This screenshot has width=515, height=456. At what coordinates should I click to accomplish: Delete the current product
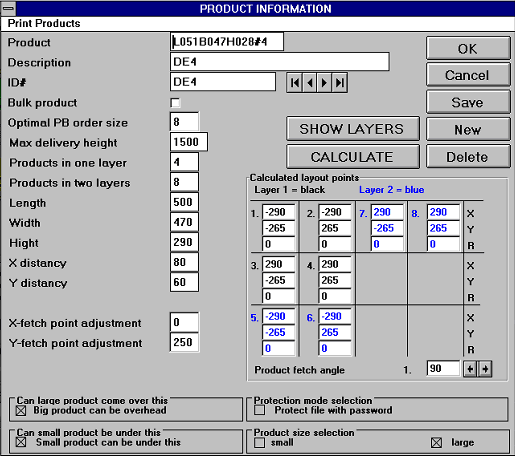tap(468, 157)
